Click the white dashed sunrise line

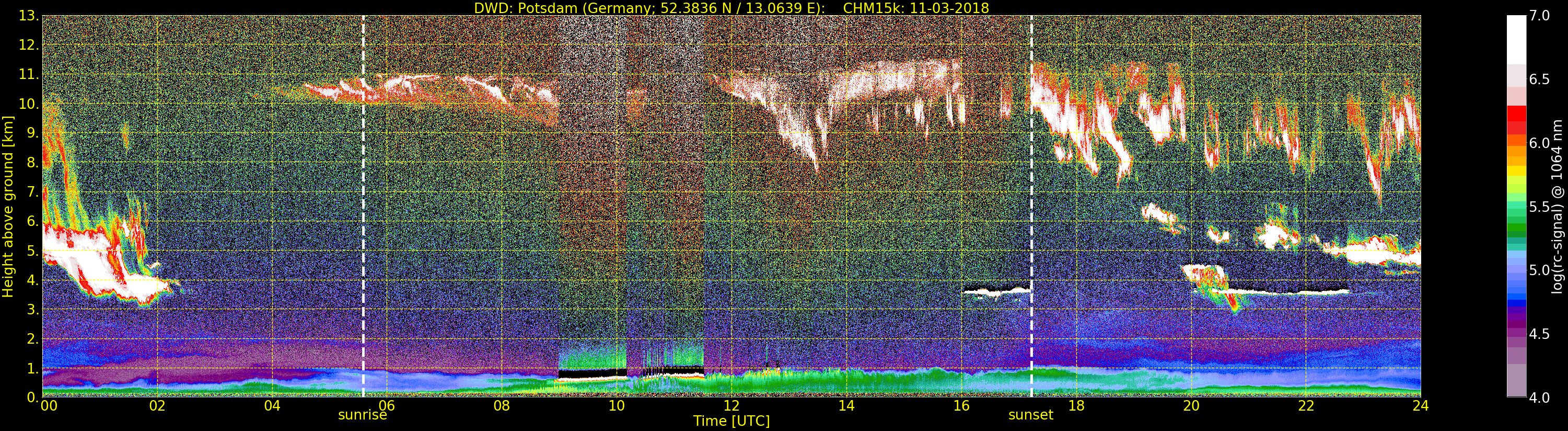click(363, 183)
